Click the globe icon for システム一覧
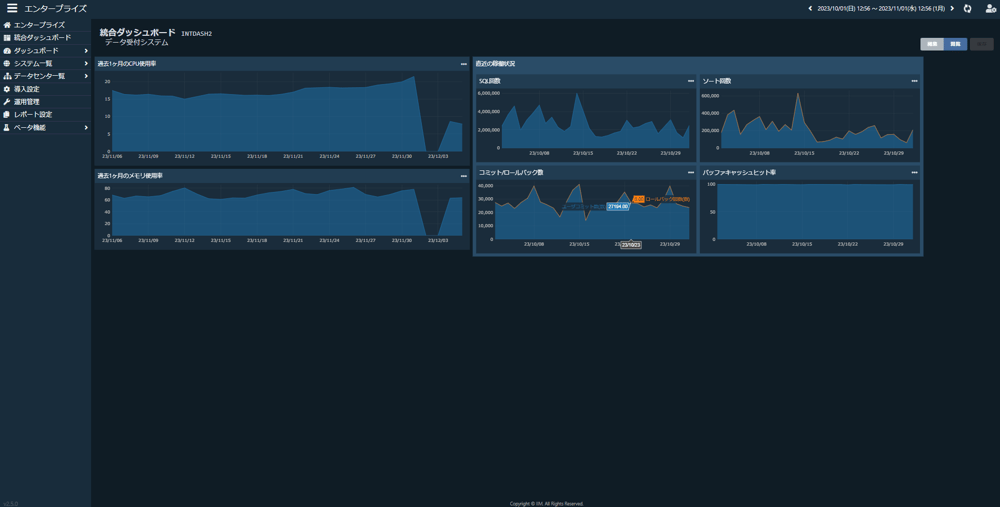Image resolution: width=1000 pixels, height=507 pixels. click(x=7, y=63)
